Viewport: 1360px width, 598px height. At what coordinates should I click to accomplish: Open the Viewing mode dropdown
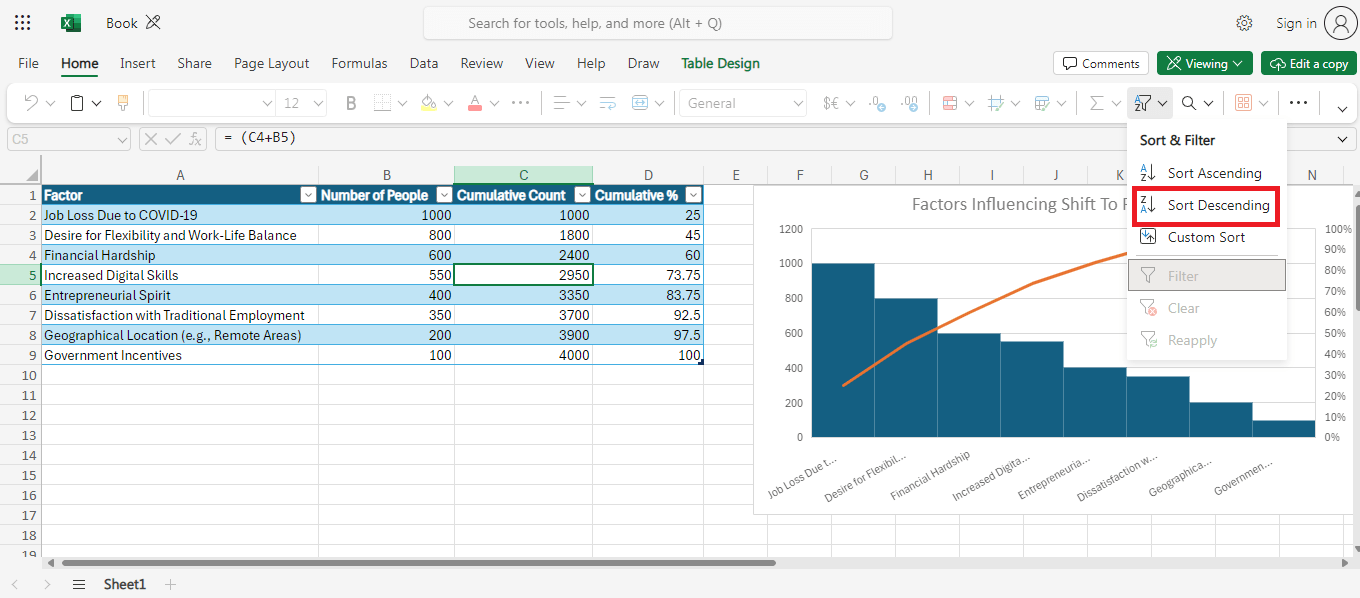[x=1204, y=63]
